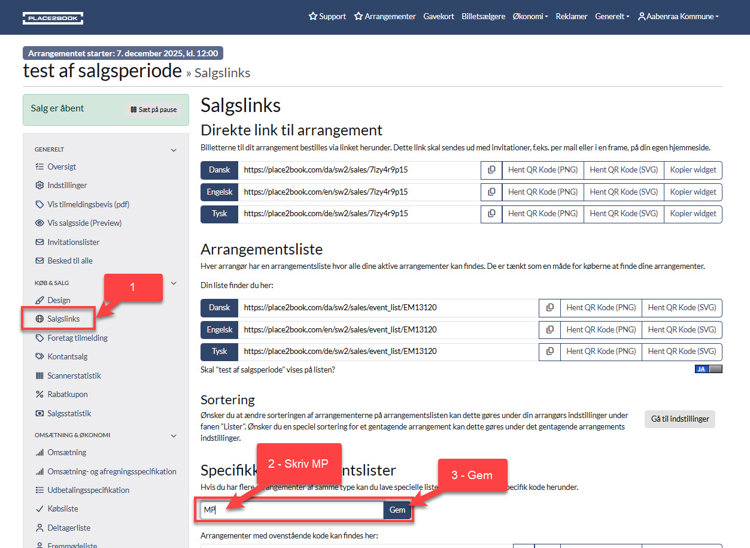The image size is (750, 548).
Task: Click the Gem button
Action: 397,510
